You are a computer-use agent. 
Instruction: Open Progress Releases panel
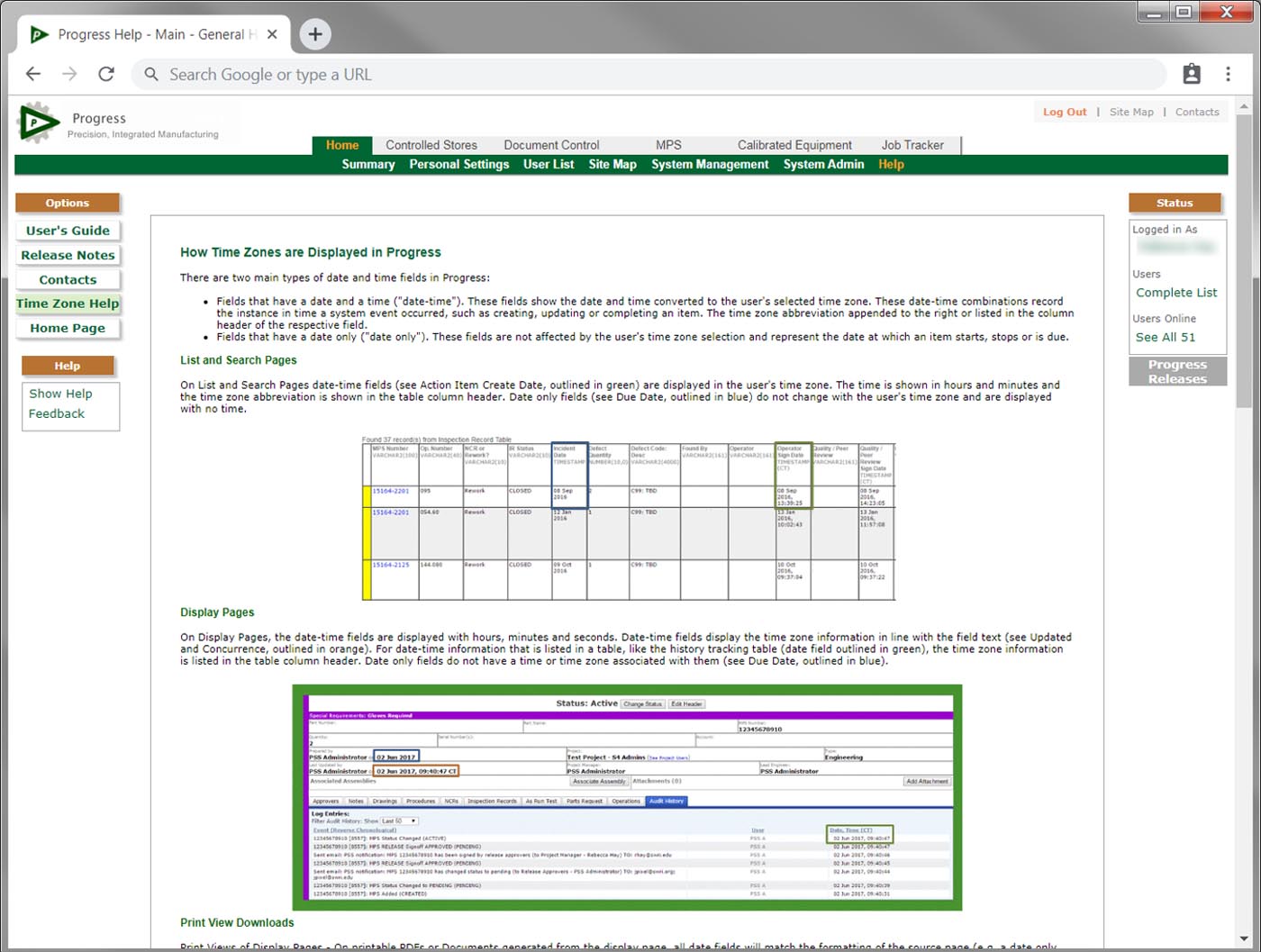[x=1177, y=371]
